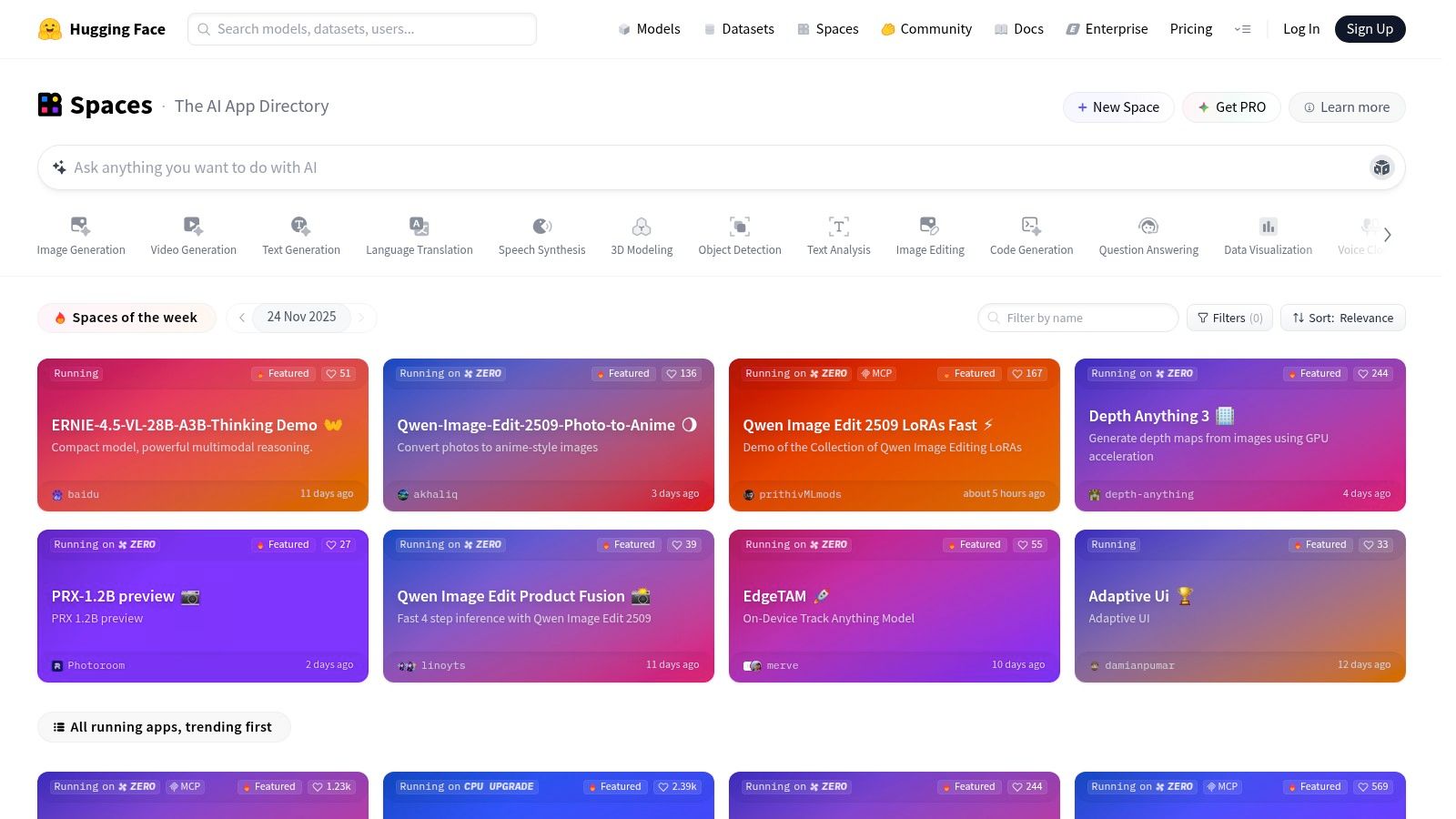The height and width of the screenshot is (819, 1456).
Task: Open the Datasets nav item
Action: pos(739,29)
